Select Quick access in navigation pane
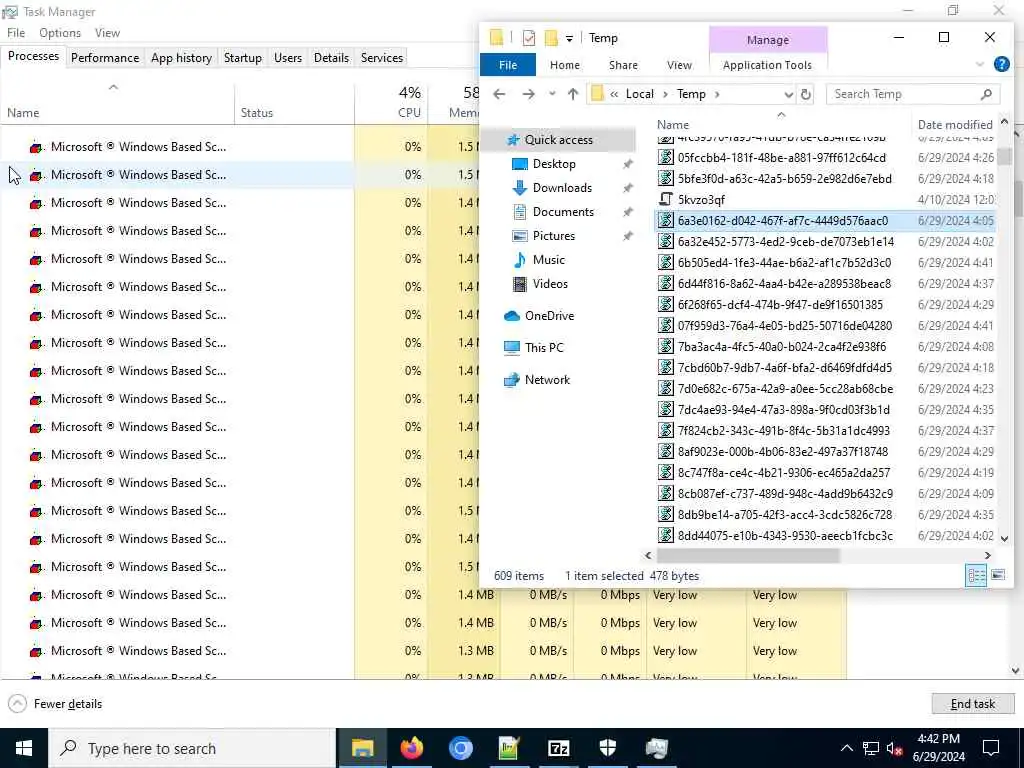The image size is (1024, 768). tap(558, 139)
